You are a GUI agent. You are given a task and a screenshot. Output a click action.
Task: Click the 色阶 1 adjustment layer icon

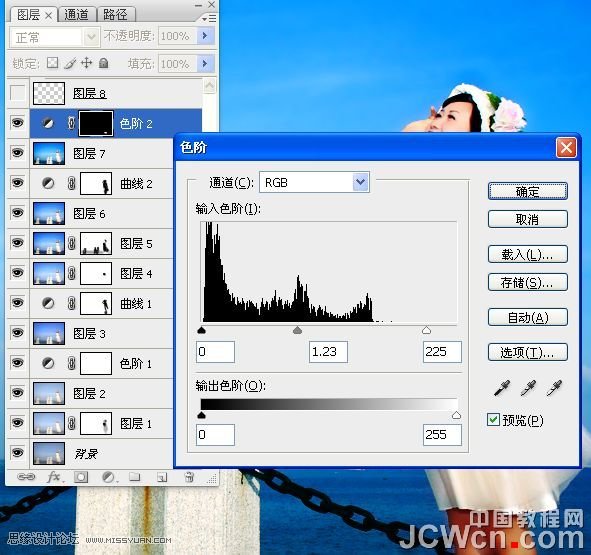pyautogui.click(x=48, y=363)
